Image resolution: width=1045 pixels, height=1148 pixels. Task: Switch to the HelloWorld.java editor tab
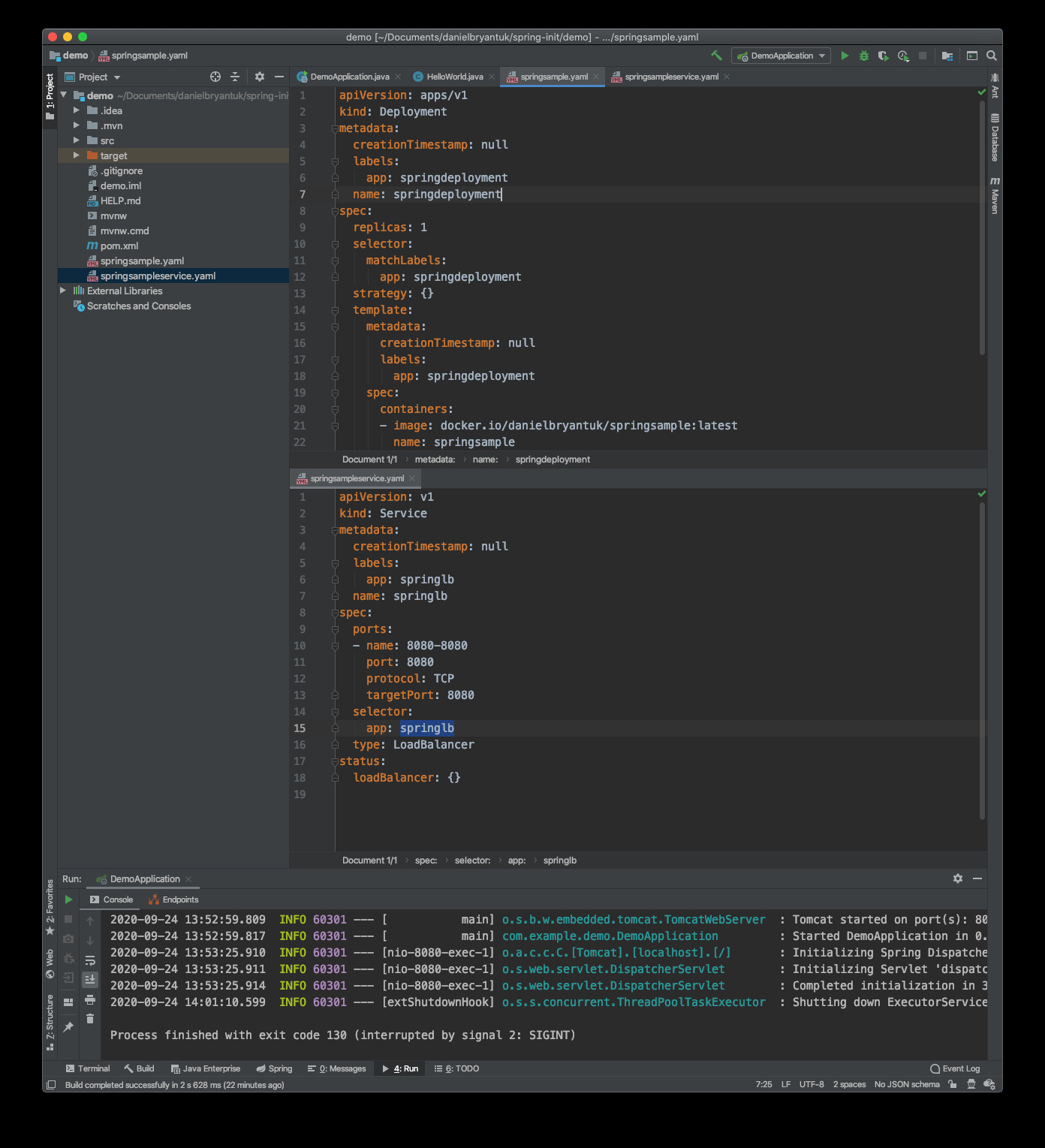(454, 77)
